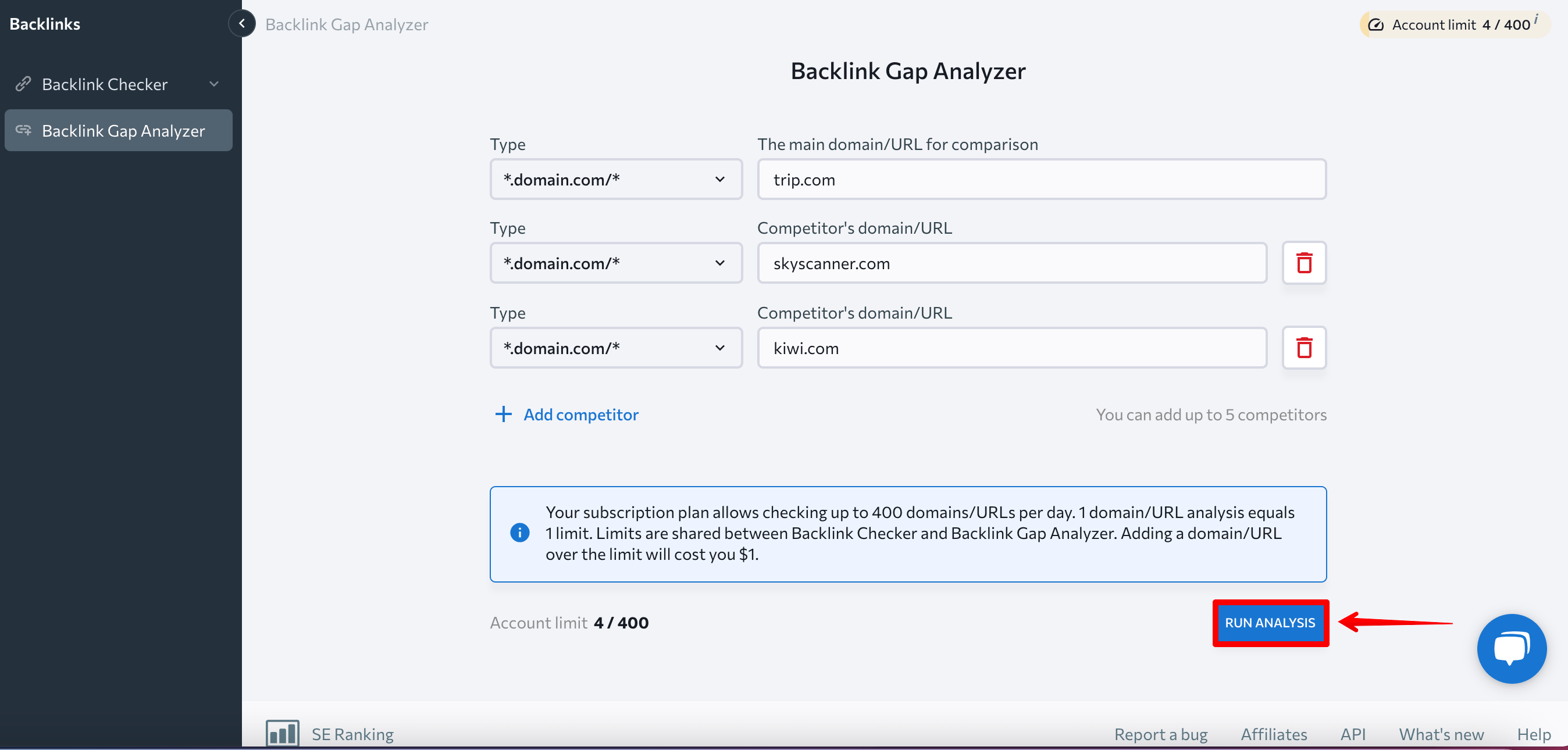This screenshot has width=1568, height=750.
Task: Open What's new footer link
Action: point(1441,734)
